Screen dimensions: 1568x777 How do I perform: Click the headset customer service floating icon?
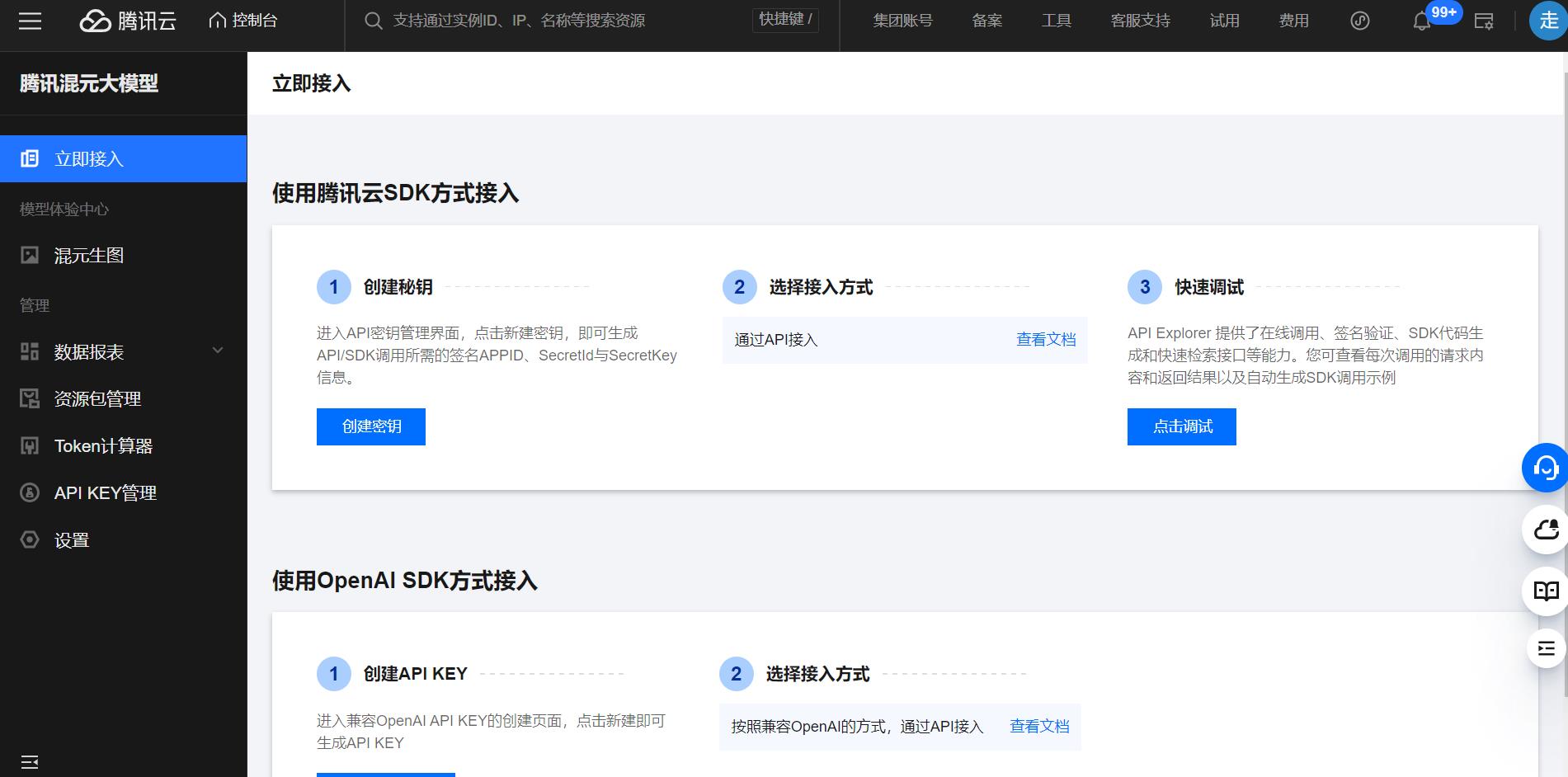[1546, 467]
